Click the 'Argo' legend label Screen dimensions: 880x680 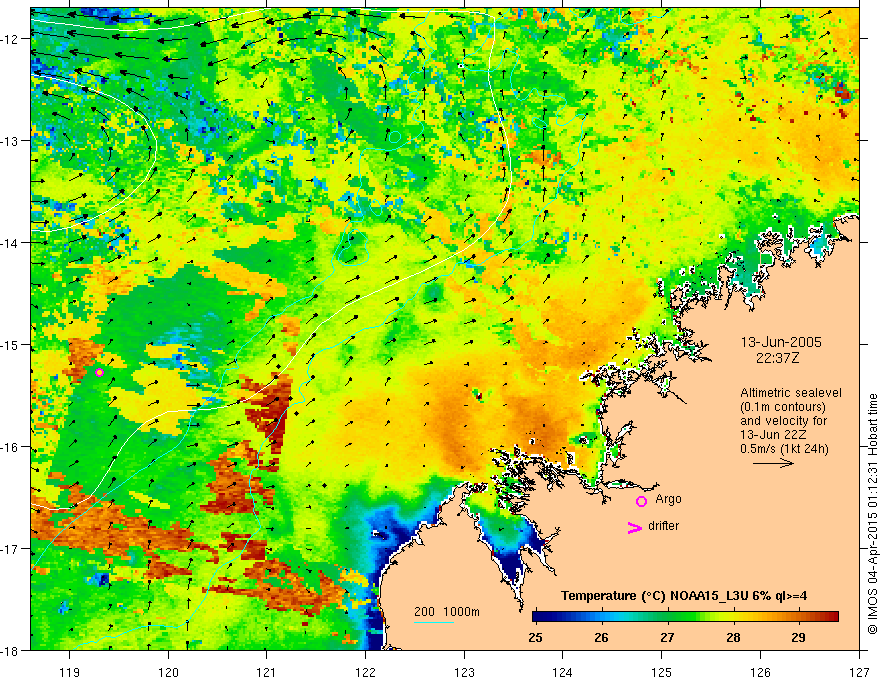click(668, 499)
